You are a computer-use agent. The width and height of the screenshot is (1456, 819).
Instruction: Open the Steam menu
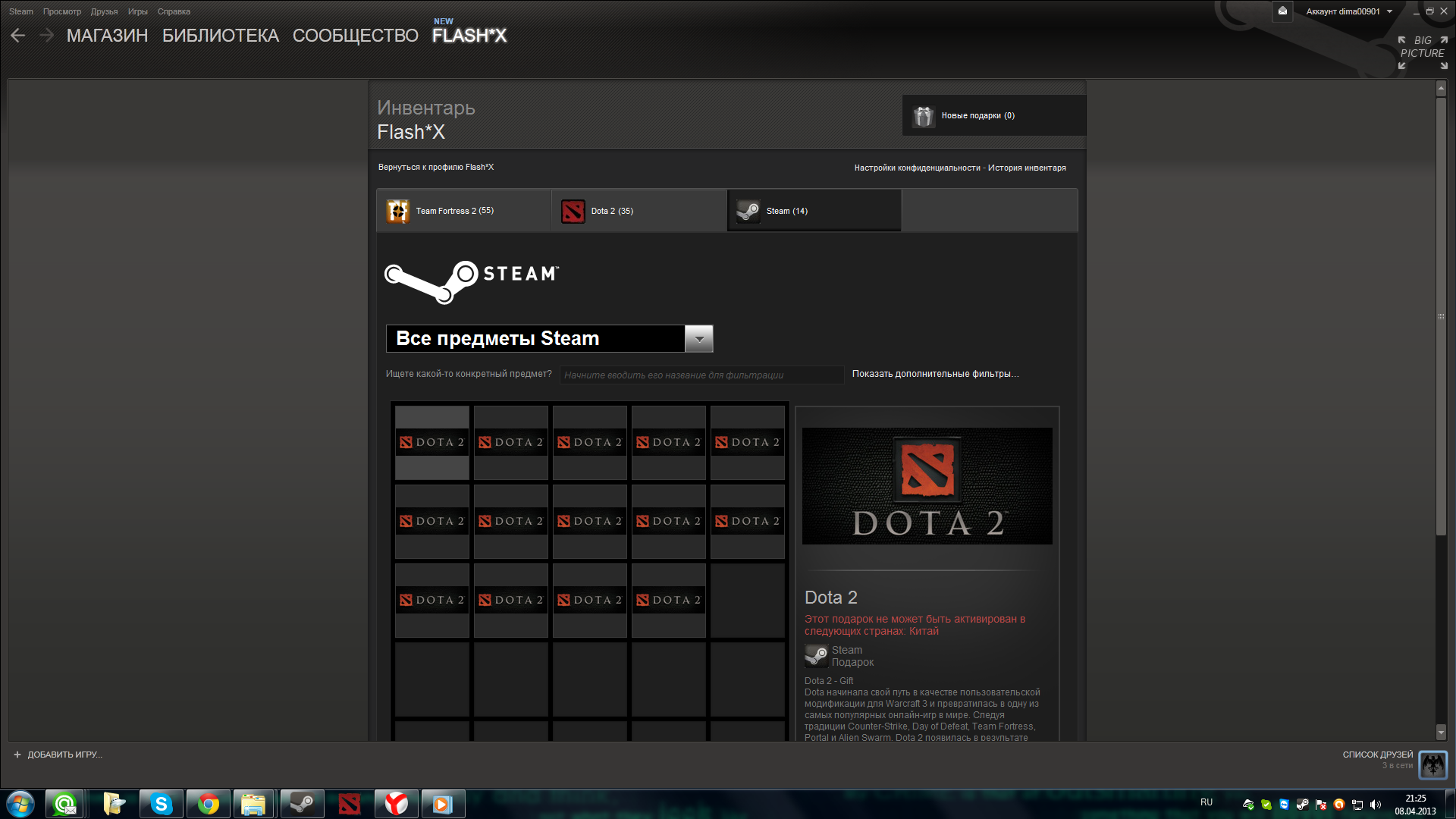21,11
